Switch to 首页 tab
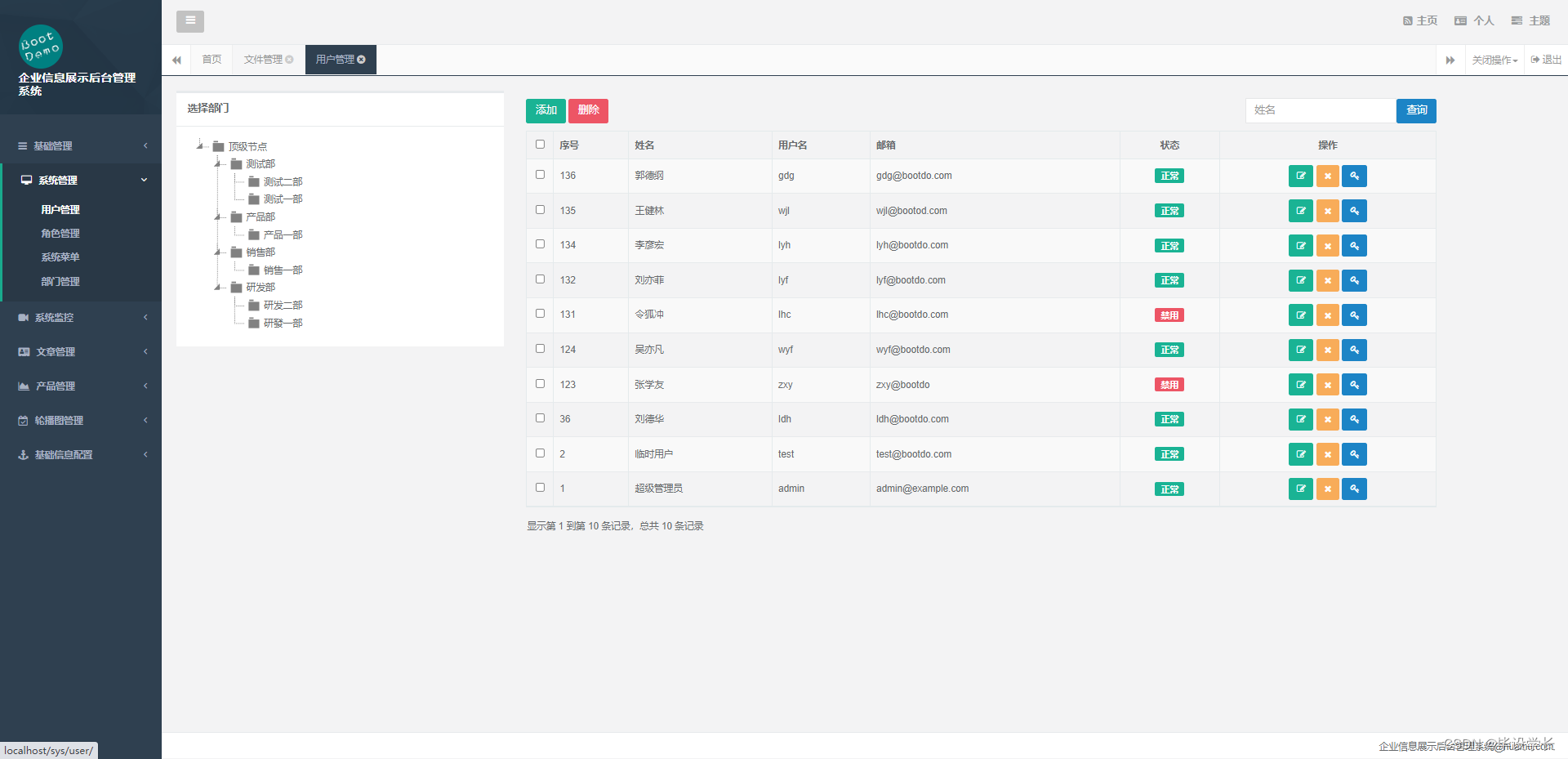This screenshot has height=759, width=1568. 212,60
